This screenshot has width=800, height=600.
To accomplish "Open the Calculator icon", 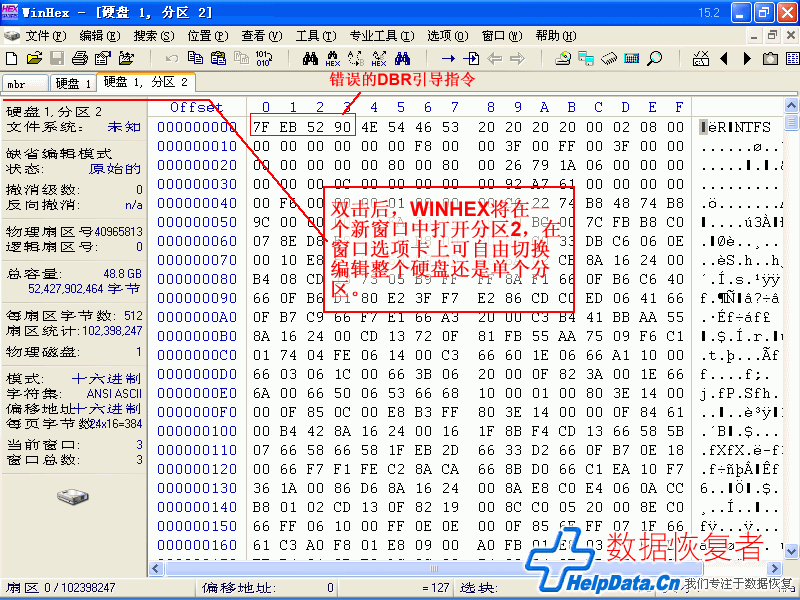I will (x=632, y=58).
